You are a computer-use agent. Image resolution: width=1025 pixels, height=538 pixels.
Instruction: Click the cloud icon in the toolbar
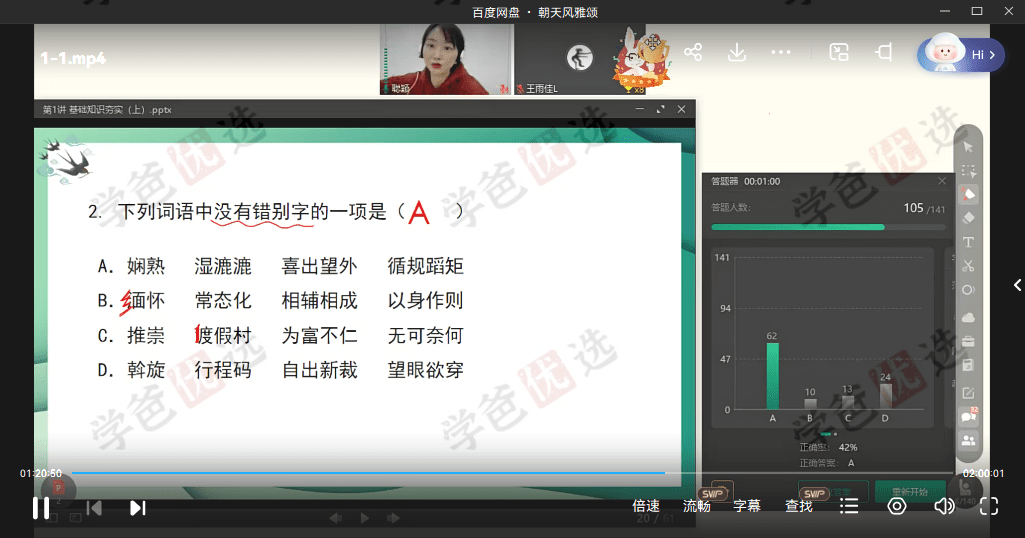click(968, 318)
